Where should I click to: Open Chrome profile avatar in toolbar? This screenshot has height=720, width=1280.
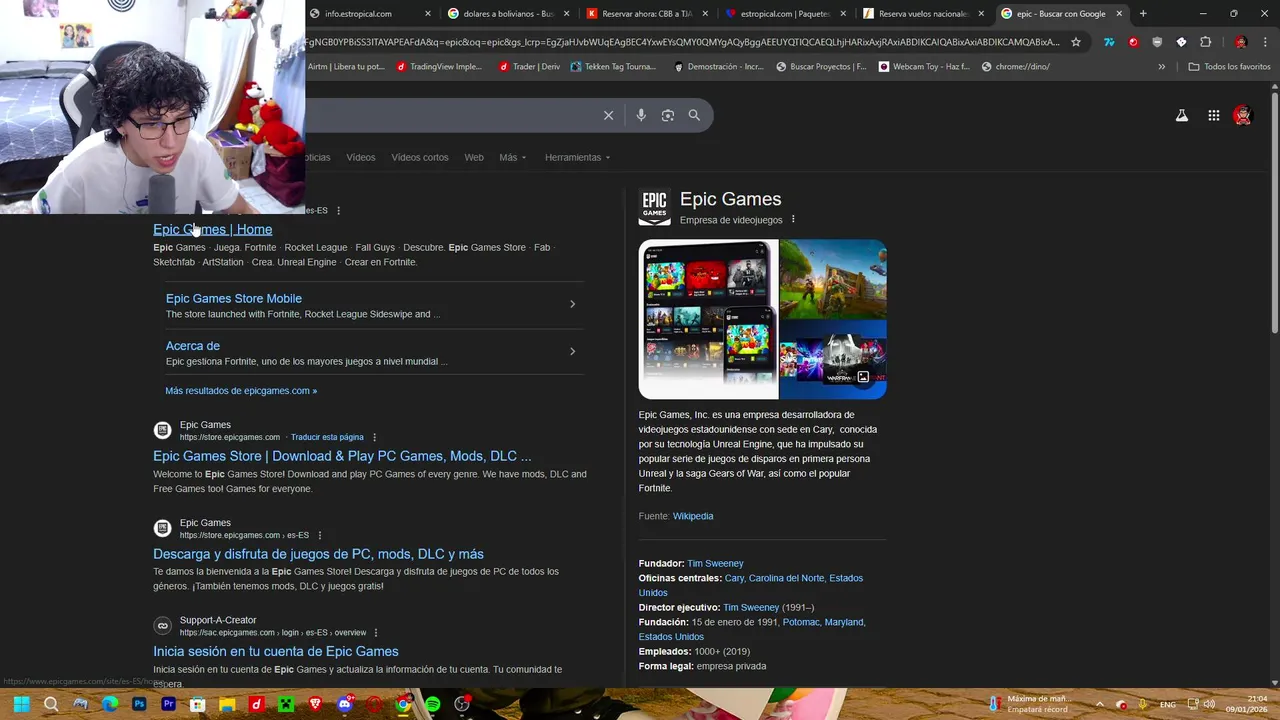tap(1241, 42)
